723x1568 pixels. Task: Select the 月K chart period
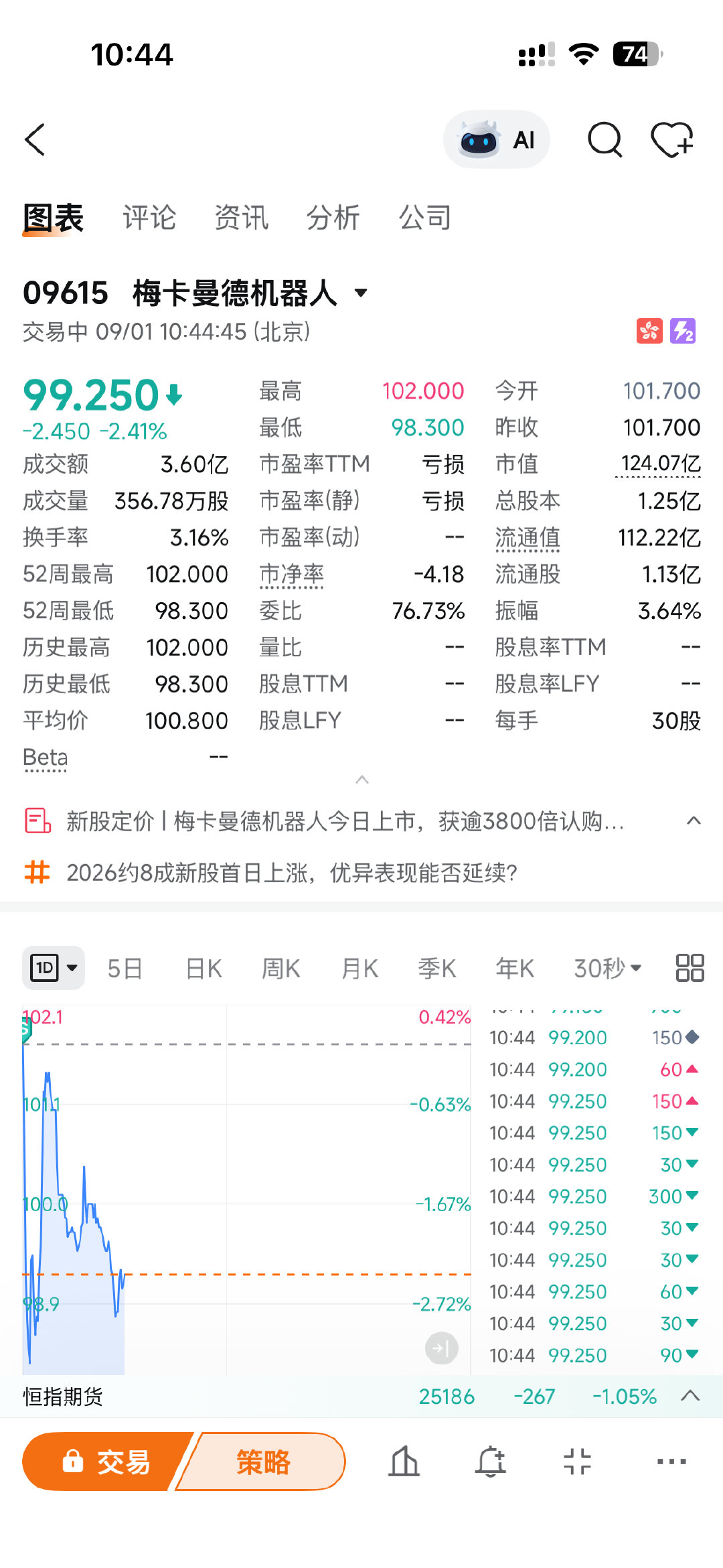click(359, 969)
